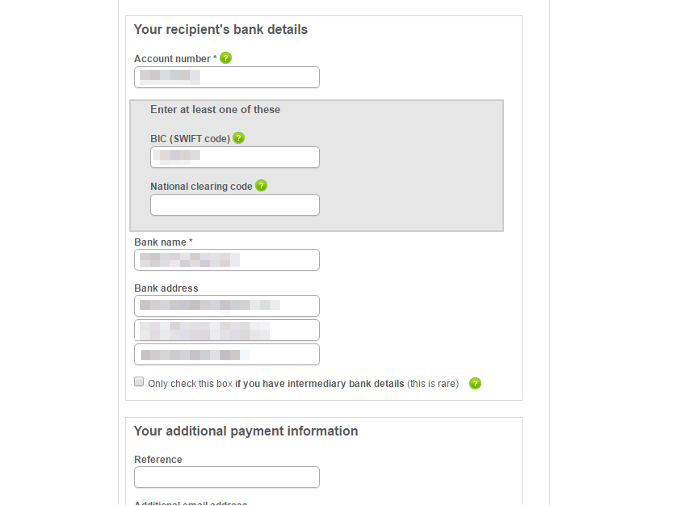Click the intermediary bank details help icon
The image size is (680, 506).
click(x=475, y=383)
